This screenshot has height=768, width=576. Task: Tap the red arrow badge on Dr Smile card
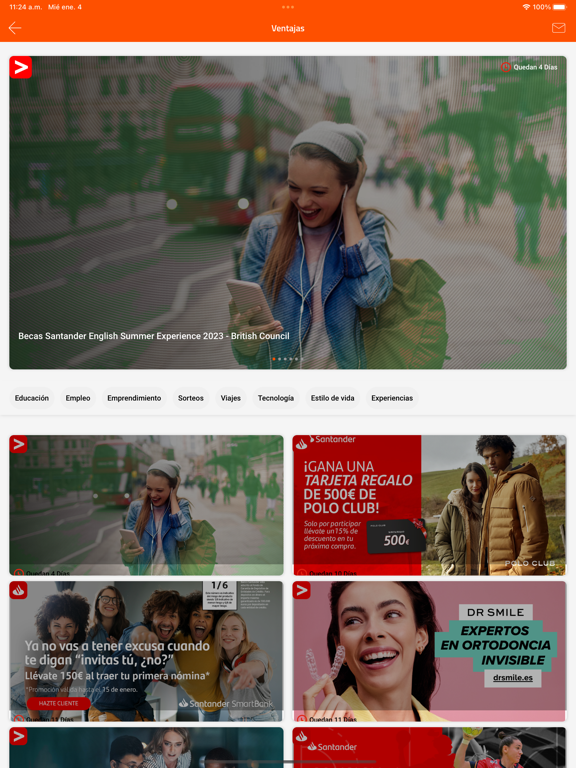click(x=301, y=590)
